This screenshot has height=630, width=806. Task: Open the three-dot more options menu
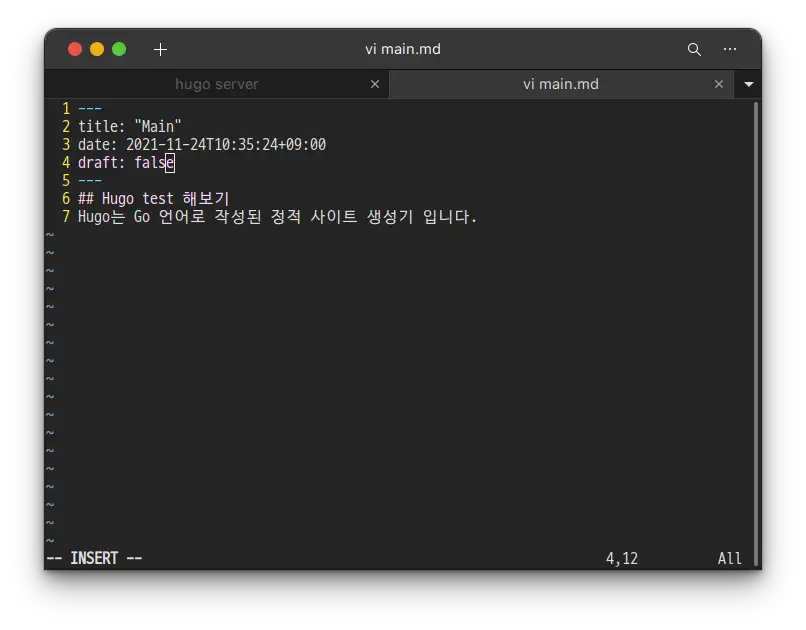click(730, 49)
